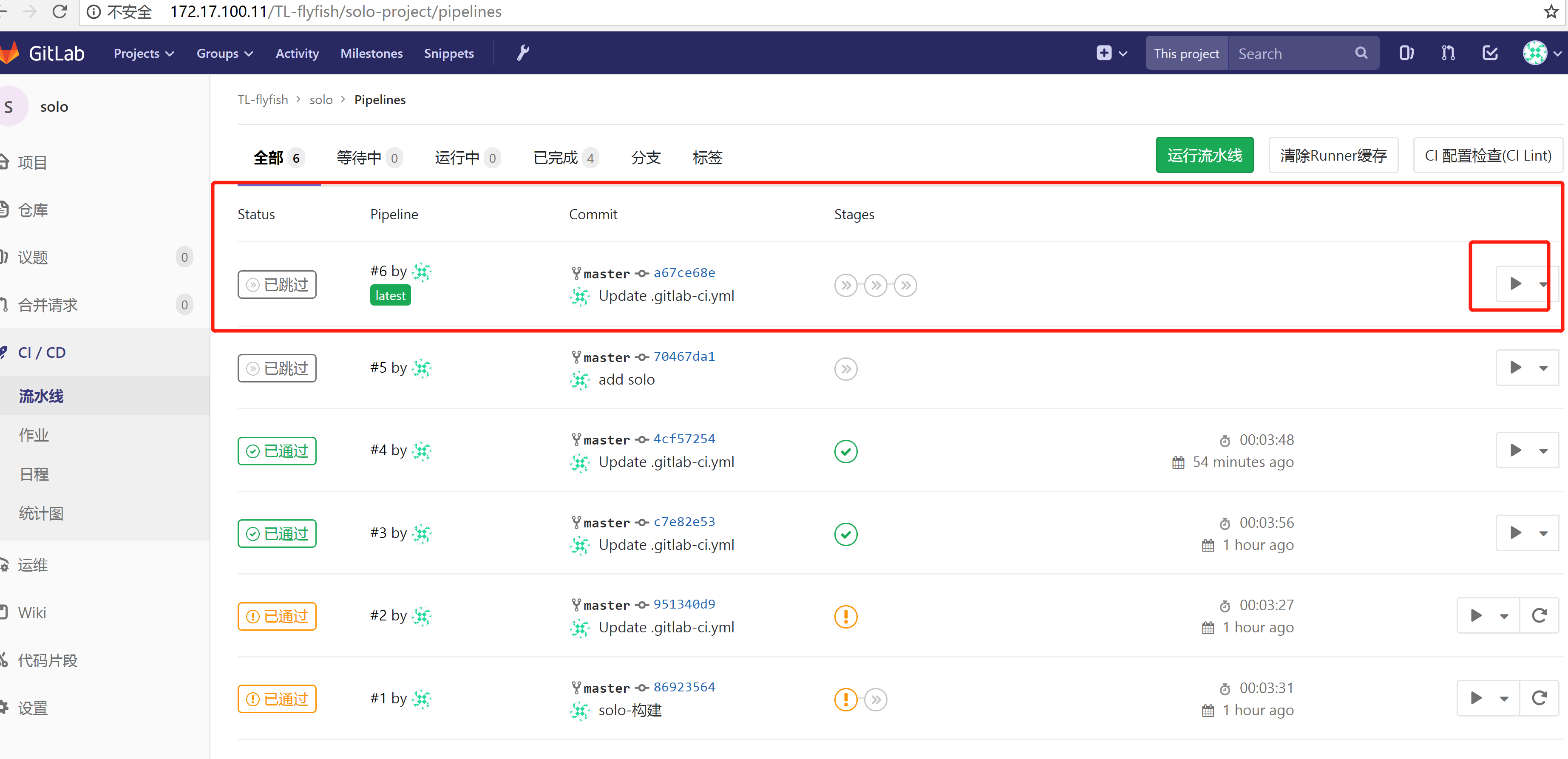Image resolution: width=1568 pixels, height=759 pixels.
Task: Open the issues icon in the top bar
Action: click(1407, 53)
